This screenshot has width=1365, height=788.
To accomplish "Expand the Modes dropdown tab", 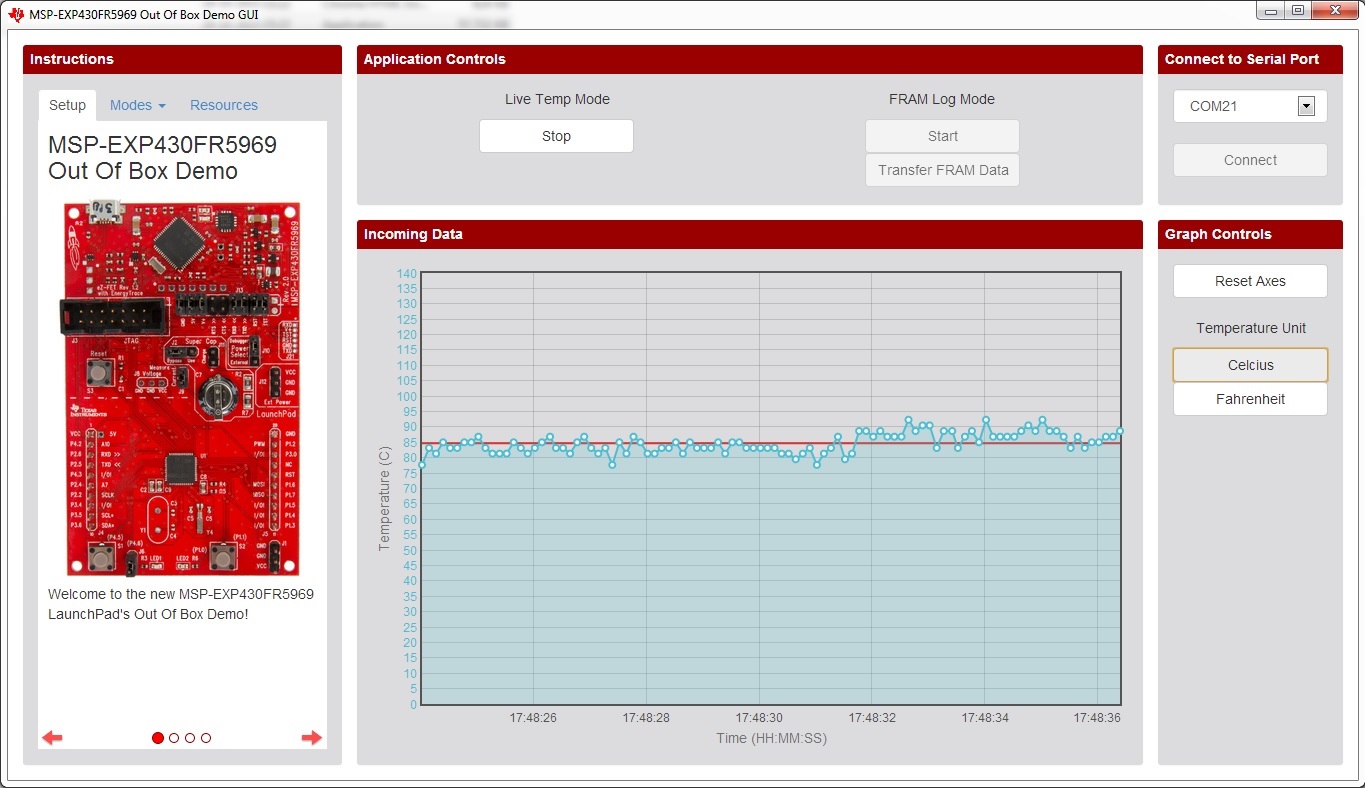I will (x=137, y=105).
